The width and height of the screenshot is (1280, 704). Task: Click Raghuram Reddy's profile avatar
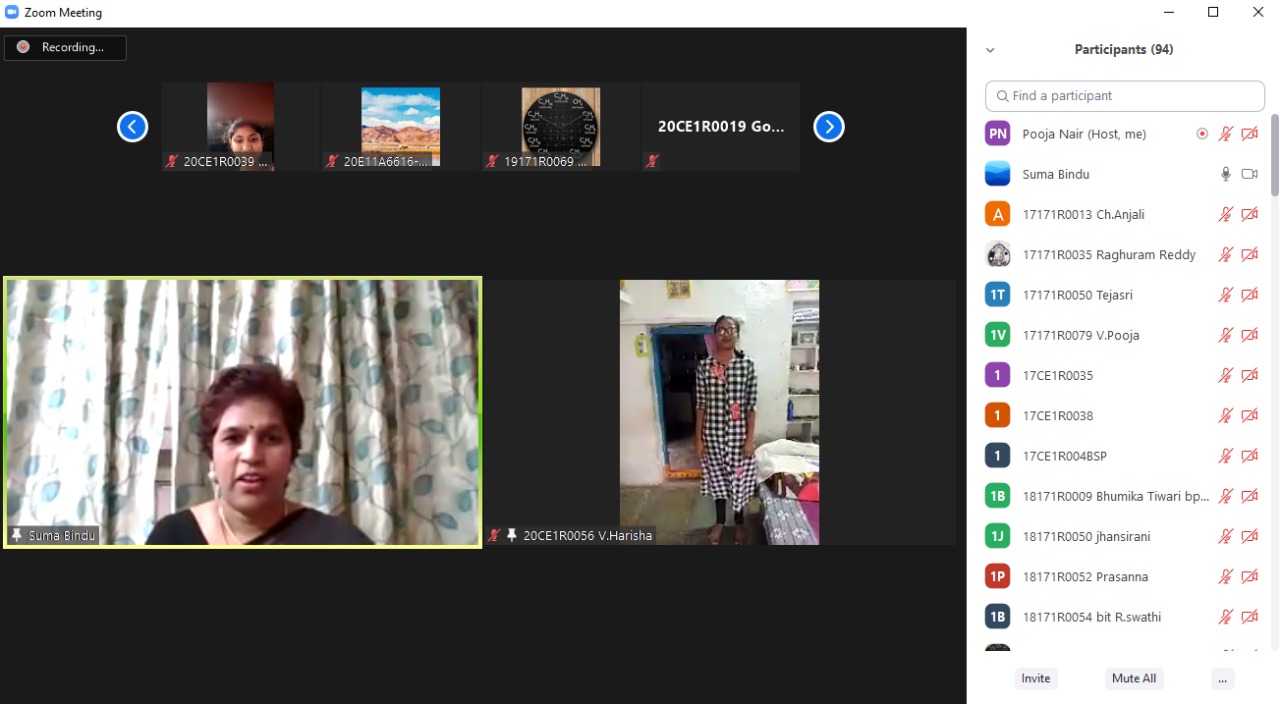click(997, 254)
